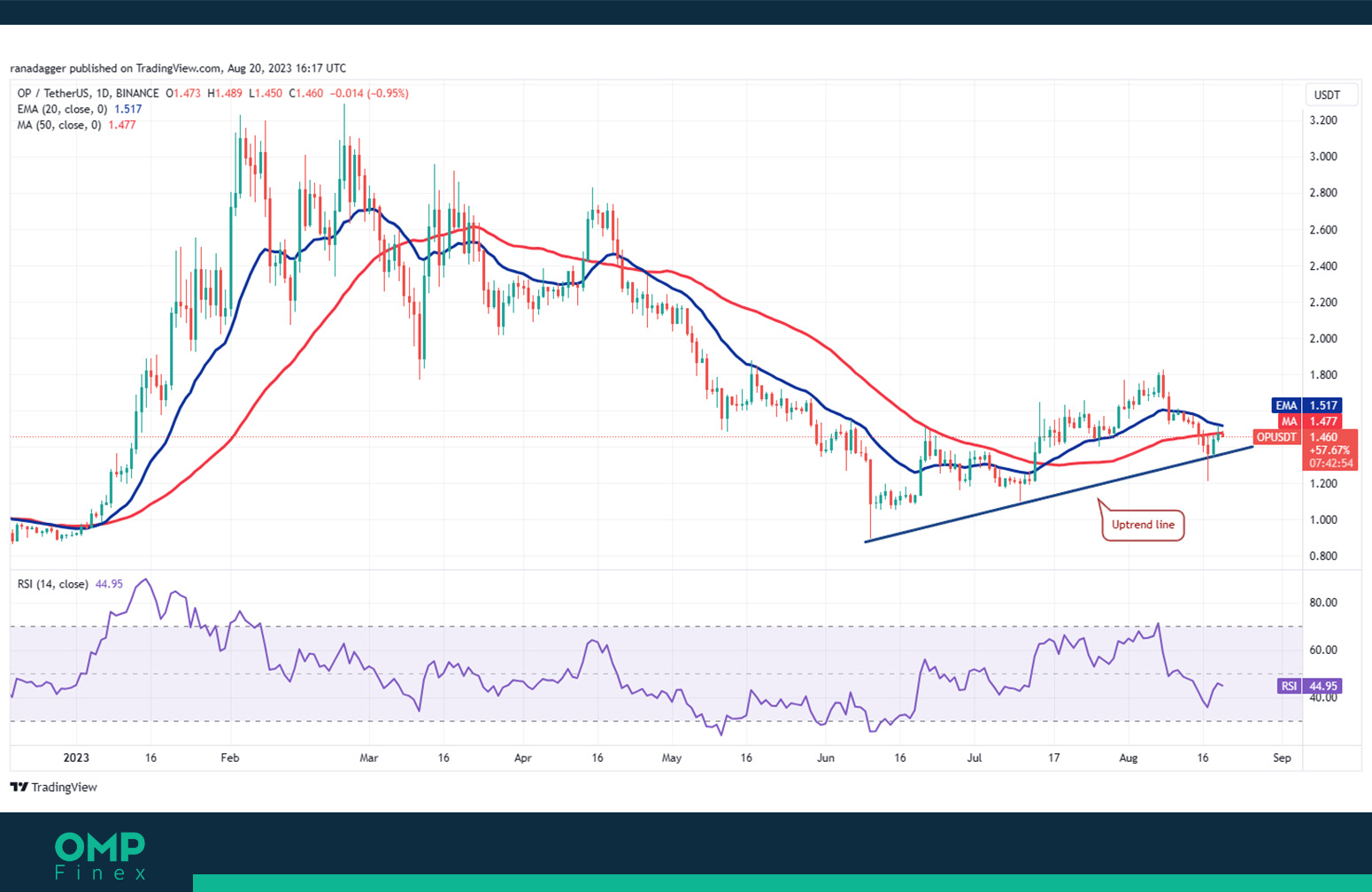Viewport: 1372px width, 892px height.
Task: Click the OMP Finex logo
Action: pyautogui.click(x=100, y=857)
